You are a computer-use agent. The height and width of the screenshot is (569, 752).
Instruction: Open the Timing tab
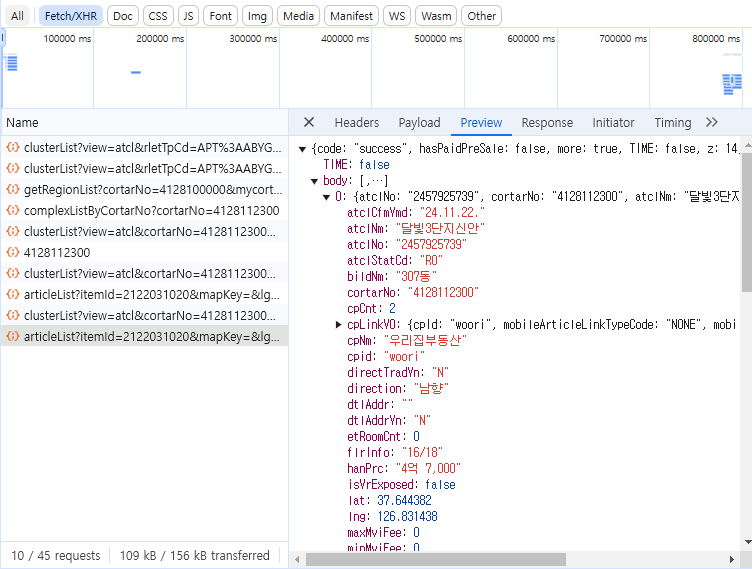pyautogui.click(x=672, y=123)
